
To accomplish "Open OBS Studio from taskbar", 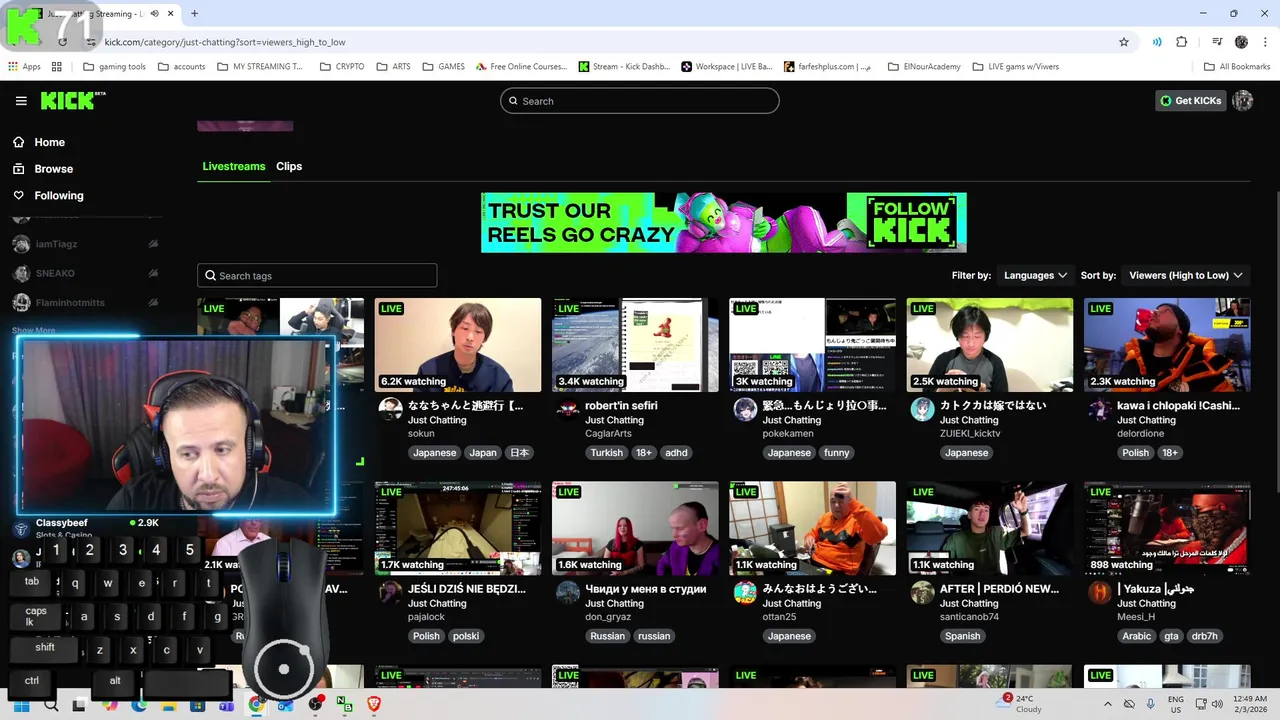I will tap(316, 705).
